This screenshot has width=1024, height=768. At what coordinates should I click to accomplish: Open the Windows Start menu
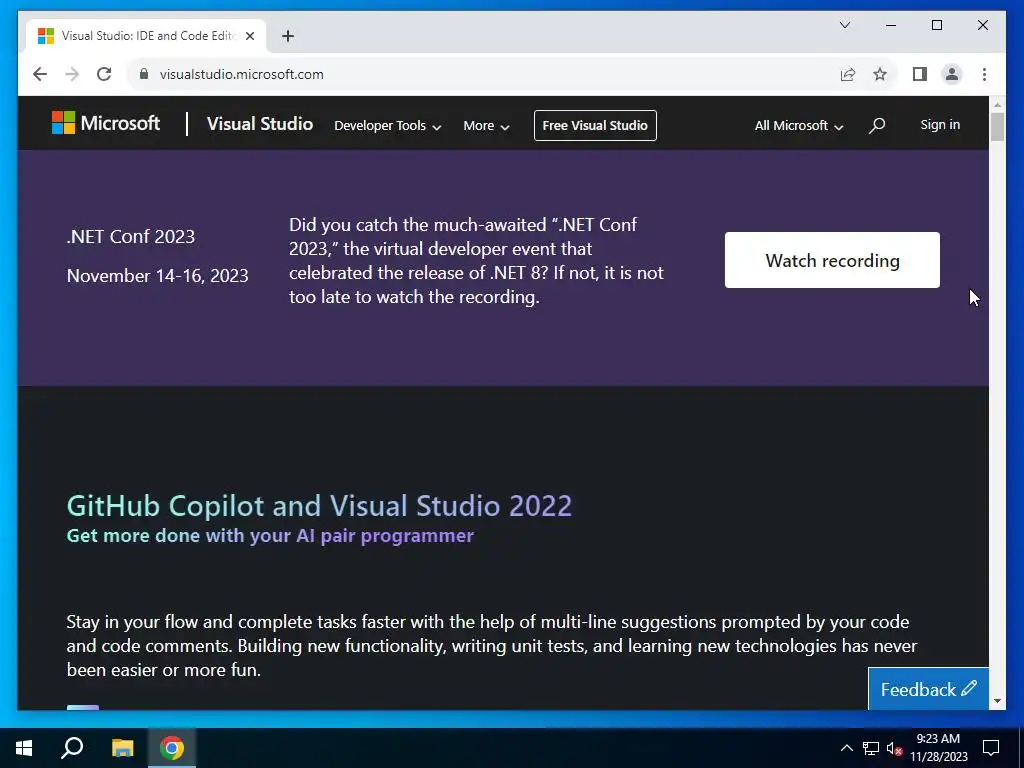pos(24,748)
